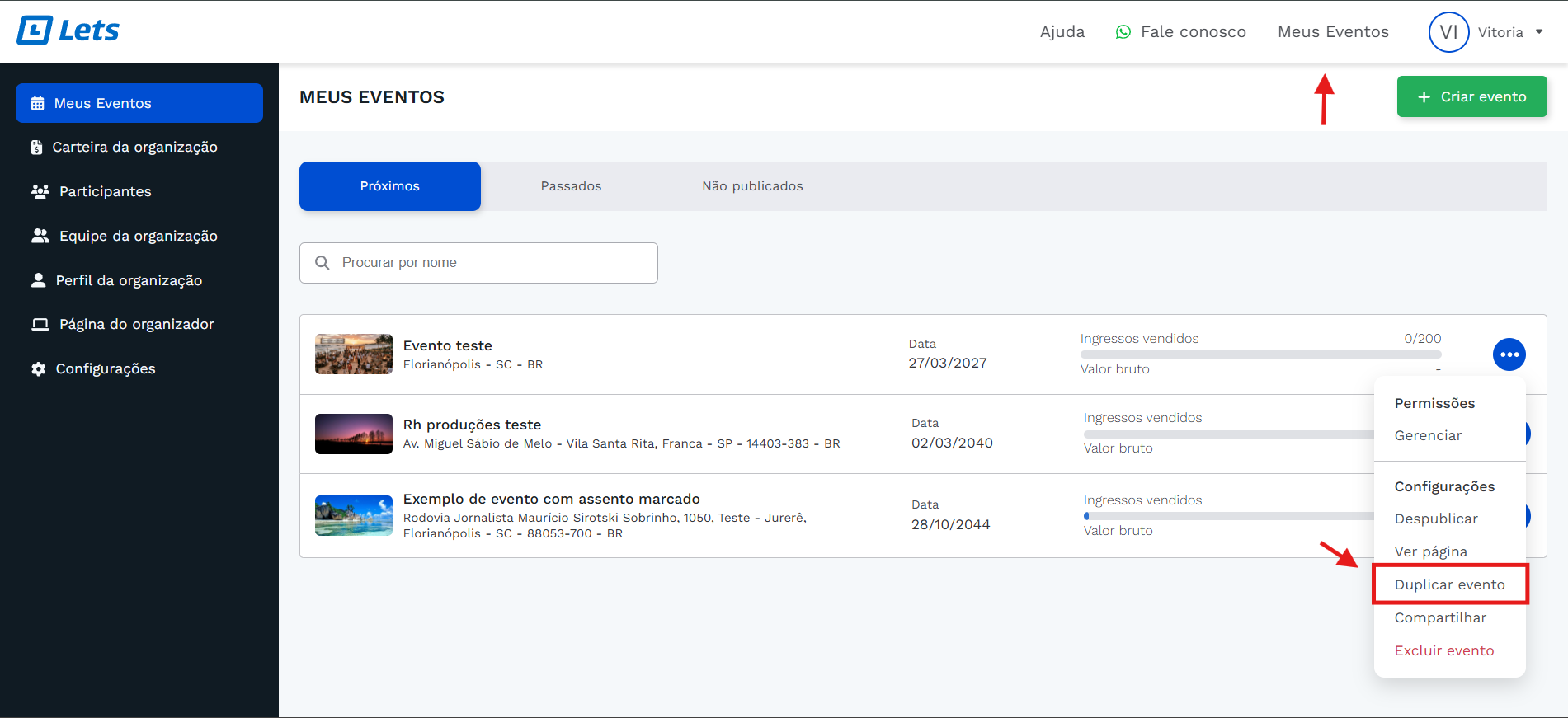Open the Ajuda link in header
The image size is (1568, 718).
[1062, 32]
